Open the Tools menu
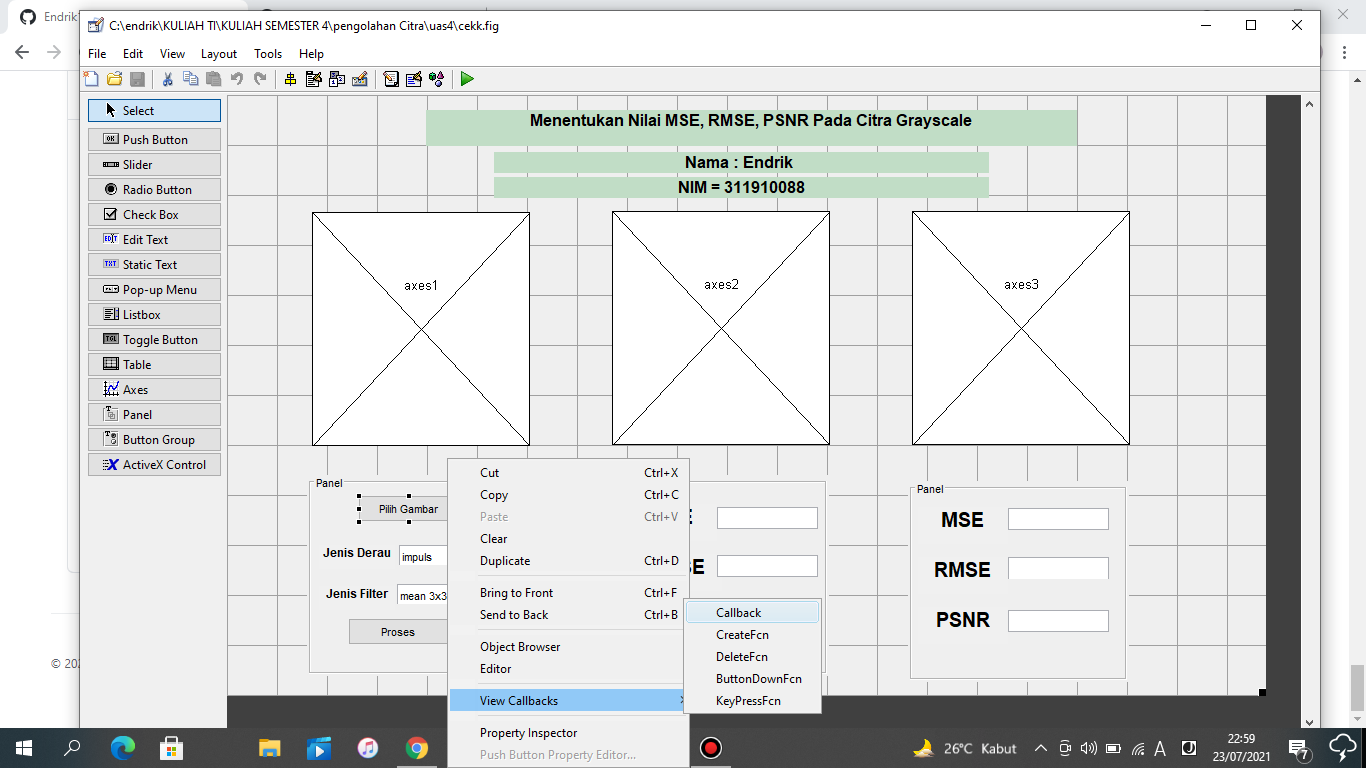 (x=268, y=54)
